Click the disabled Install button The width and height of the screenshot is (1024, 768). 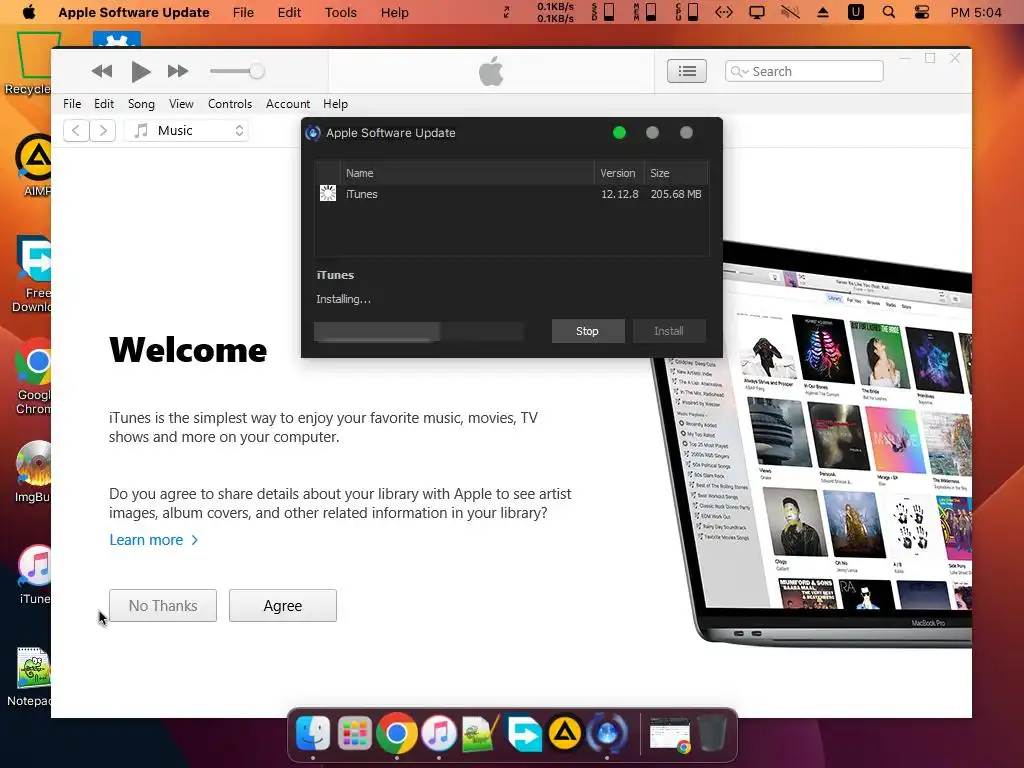[669, 331]
